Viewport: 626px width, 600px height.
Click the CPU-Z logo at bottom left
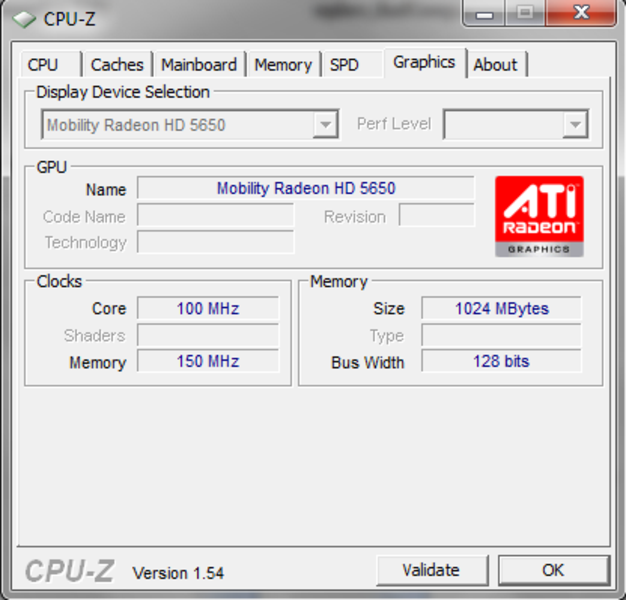[x=70, y=571]
